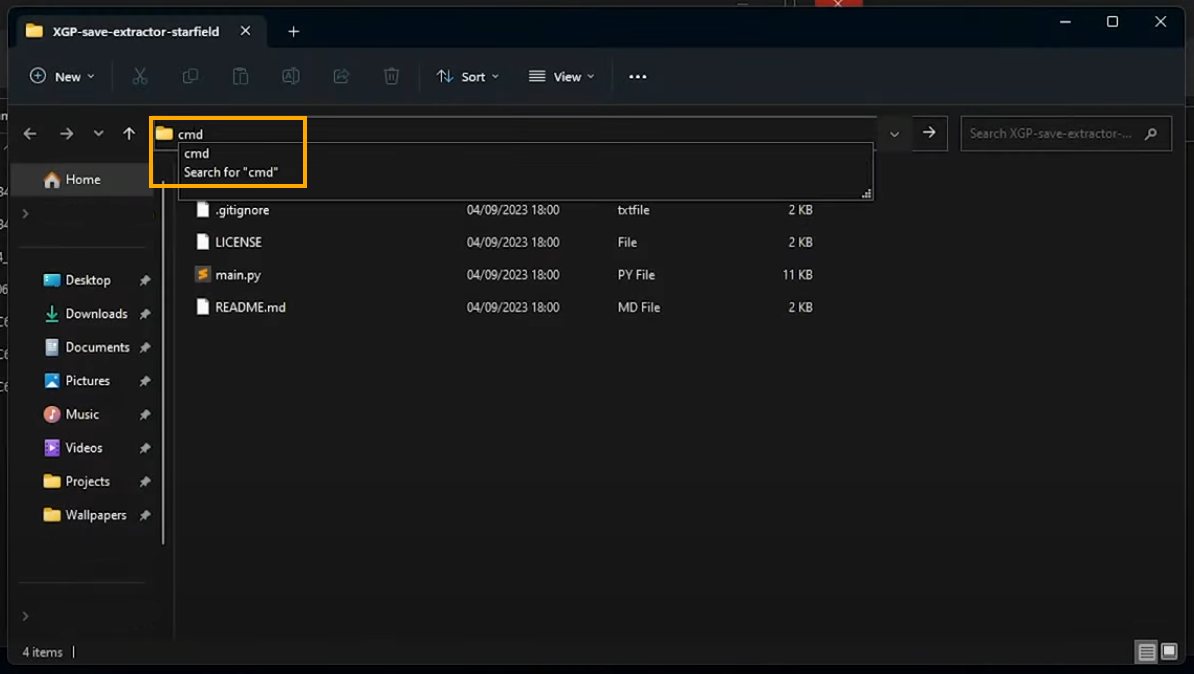The image size is (1194, 674).
Task: Click the pin icon next to Projects
Action: point(145,482)
